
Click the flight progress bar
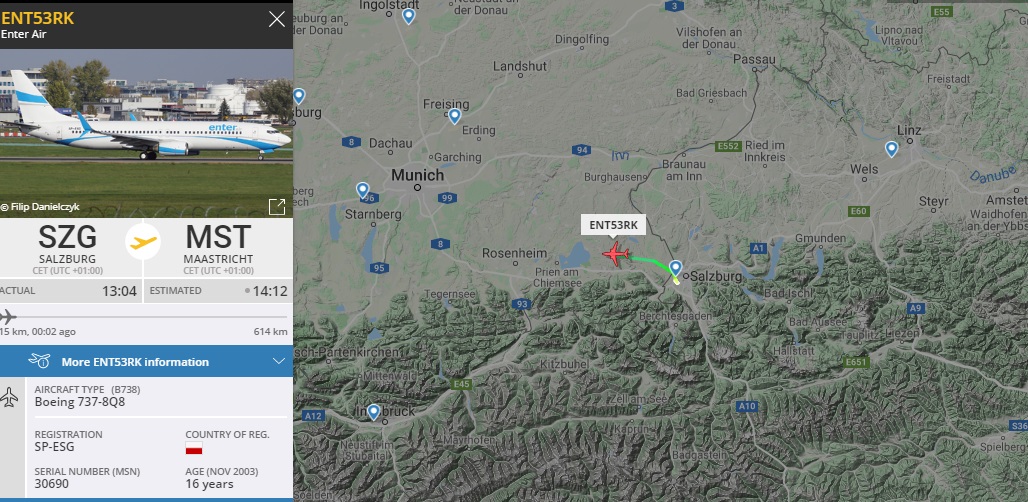(146, 317)
